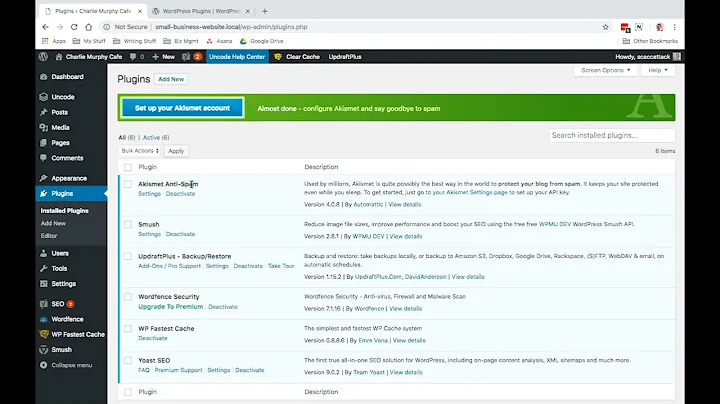Open Uncode sidebar menu
Image resolution: width=720 pixels, height=404 pixels.
63,97
